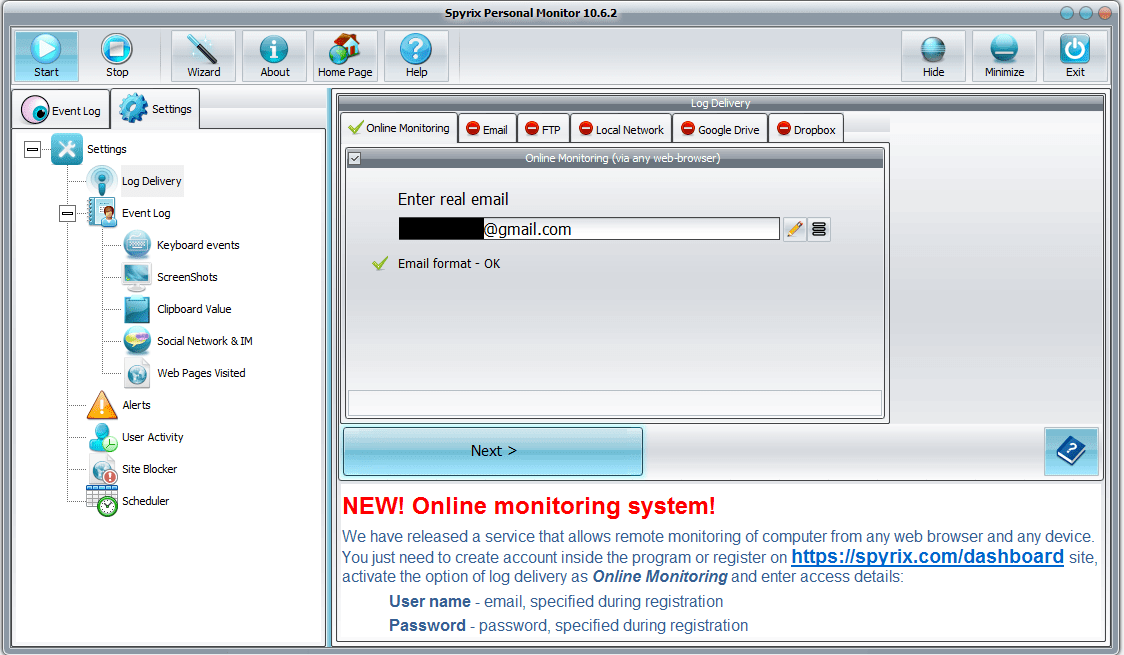Screen dimensions: 1124x655
Task: Select Log Delivery in the tree
Action: click(x=151, y=181)
